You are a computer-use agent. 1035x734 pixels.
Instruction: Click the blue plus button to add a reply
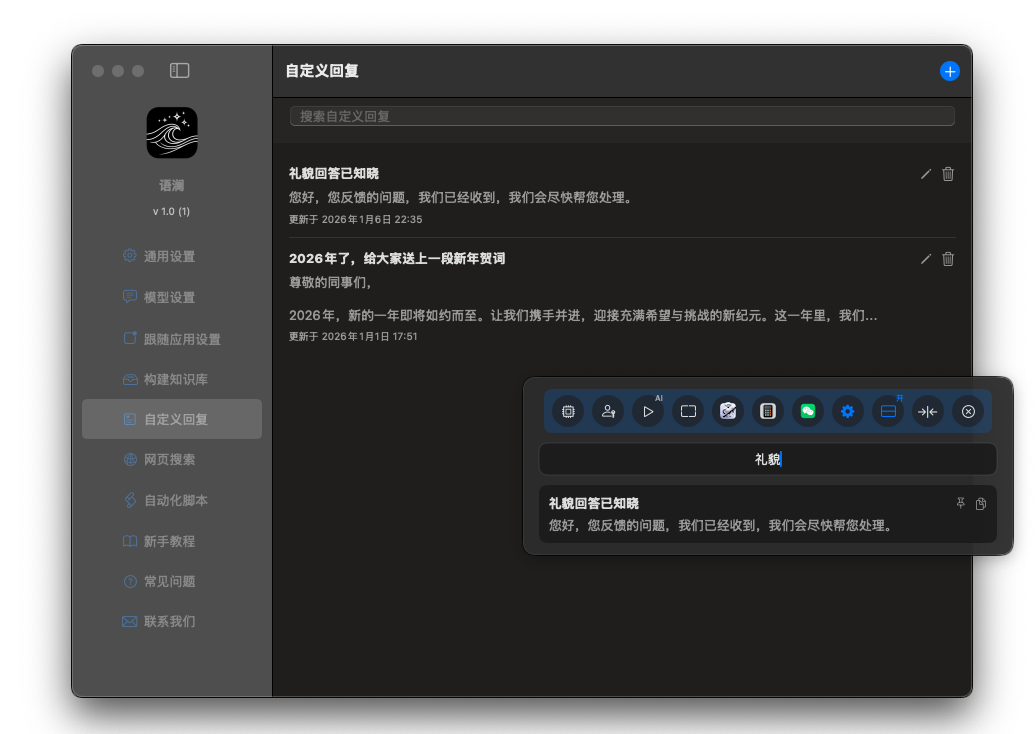point(949,71)
